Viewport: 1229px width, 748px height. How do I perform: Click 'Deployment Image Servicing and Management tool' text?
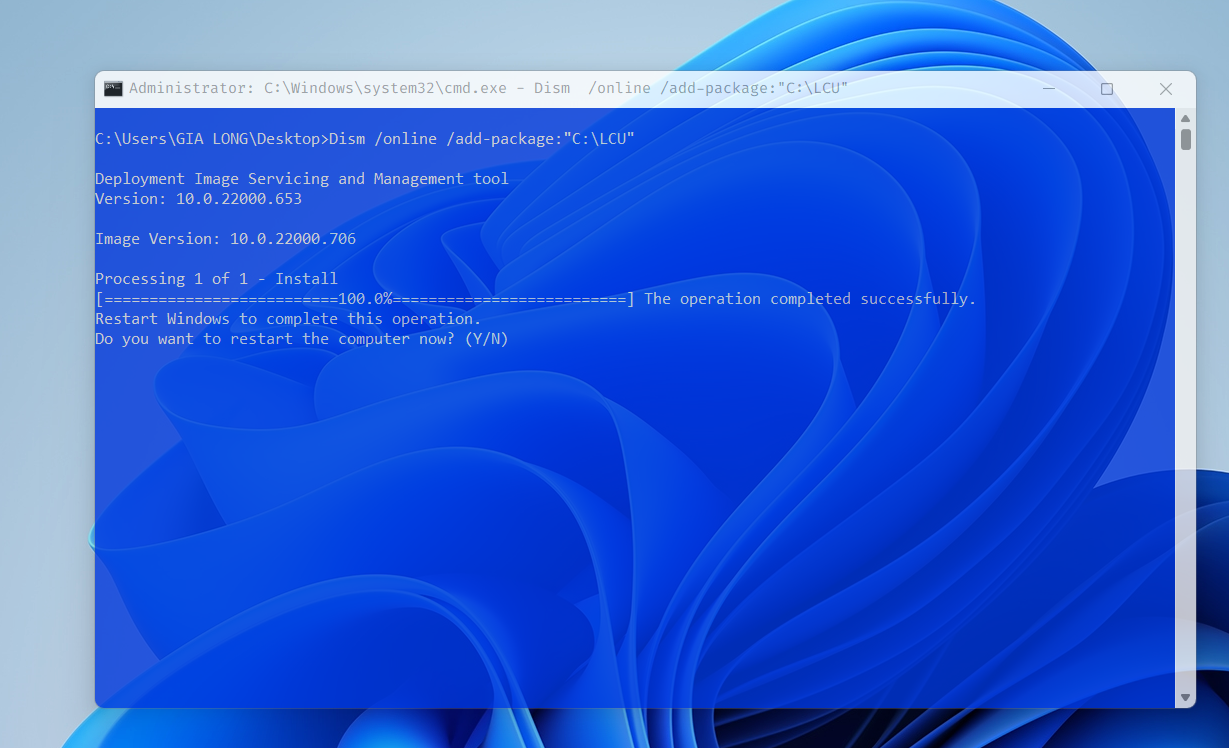pyautogui.click(x=302, y=179)
